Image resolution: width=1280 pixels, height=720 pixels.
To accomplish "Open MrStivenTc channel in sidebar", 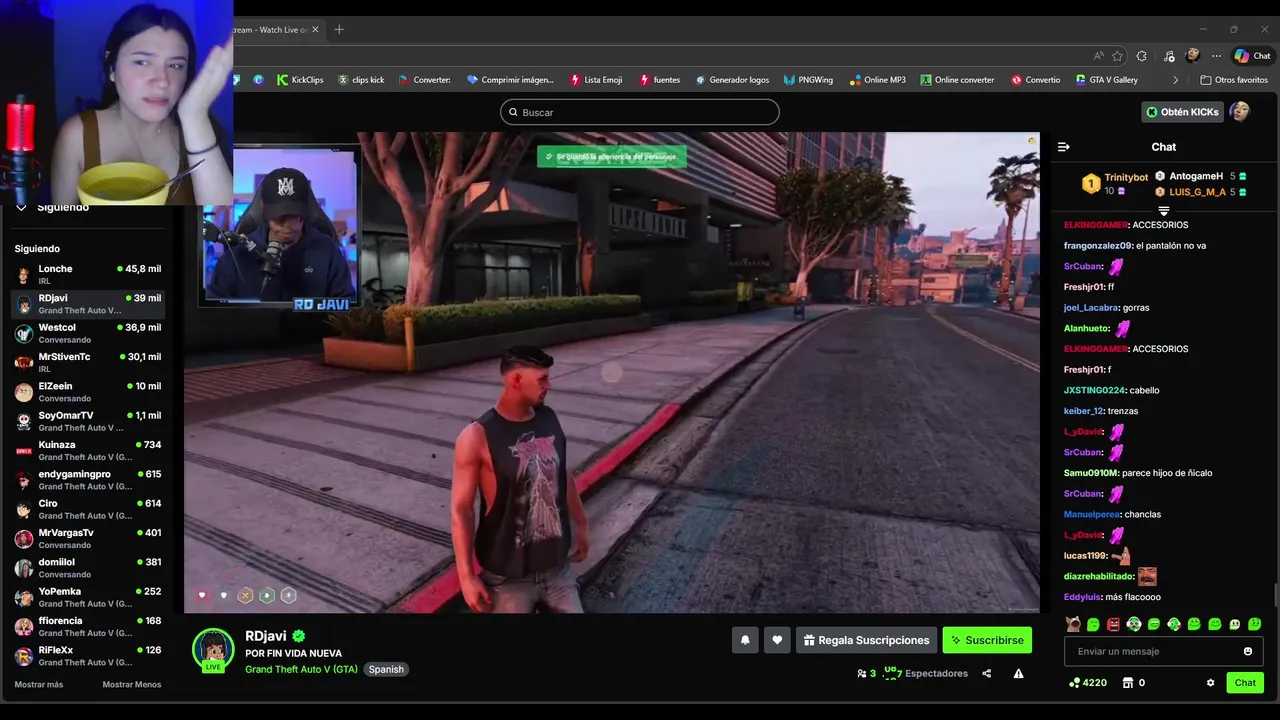I will click(x=88, y=362).
